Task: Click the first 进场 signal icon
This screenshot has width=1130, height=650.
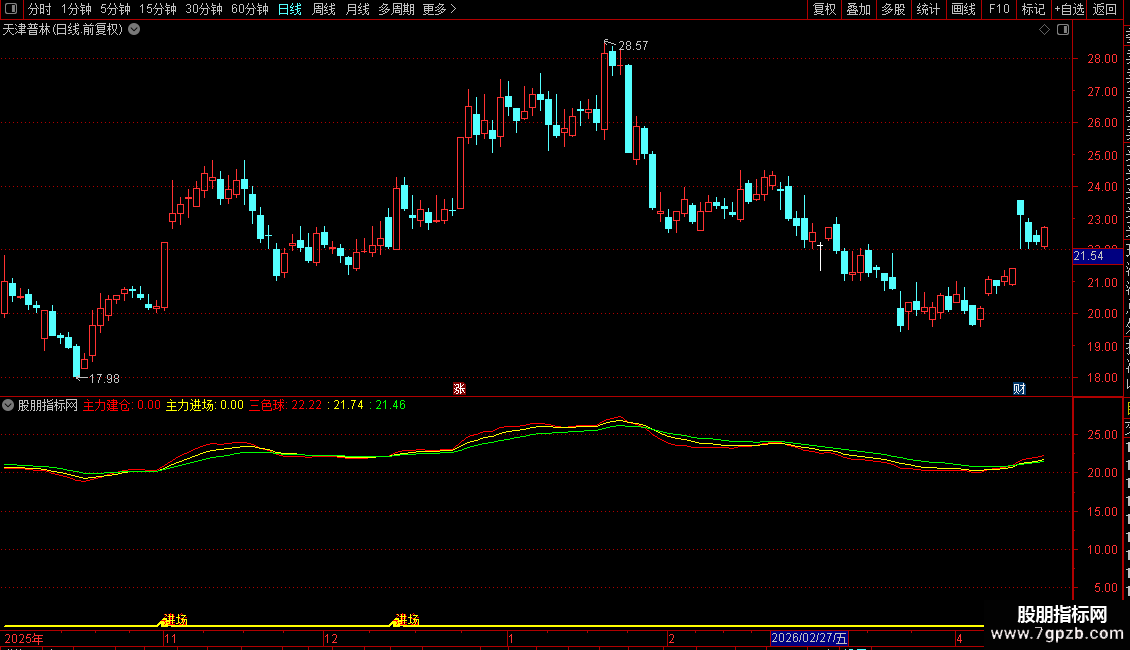Action: pyautogui.click(x=174, y=619)
